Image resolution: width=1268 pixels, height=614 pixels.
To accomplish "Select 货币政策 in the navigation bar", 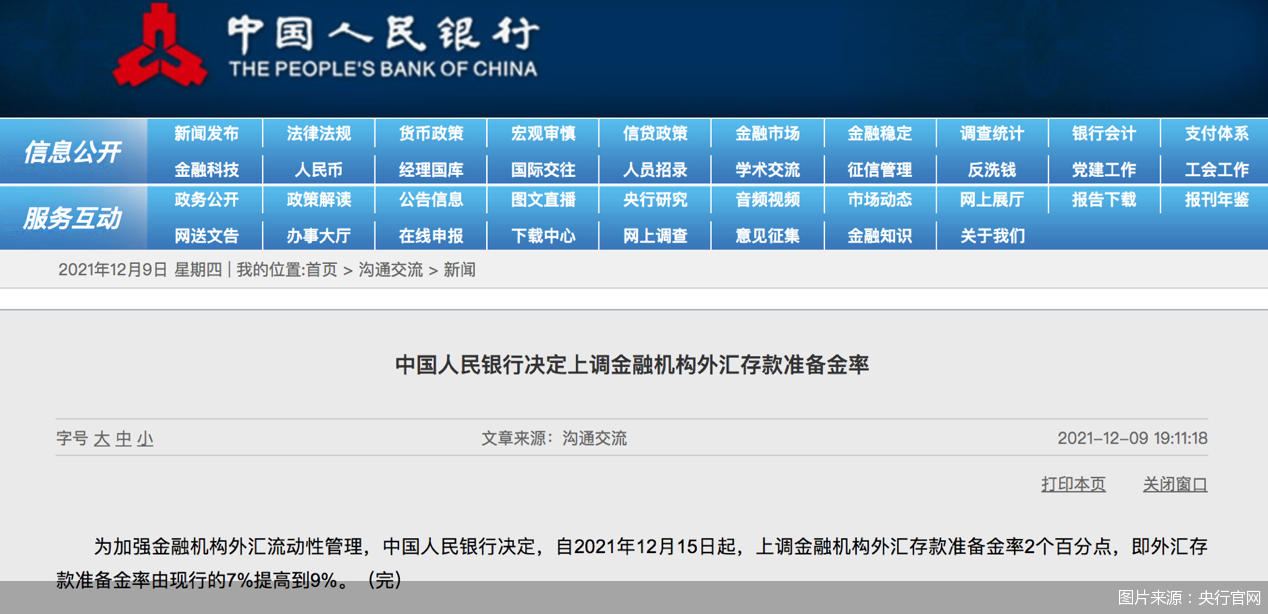I will (431, 134).
